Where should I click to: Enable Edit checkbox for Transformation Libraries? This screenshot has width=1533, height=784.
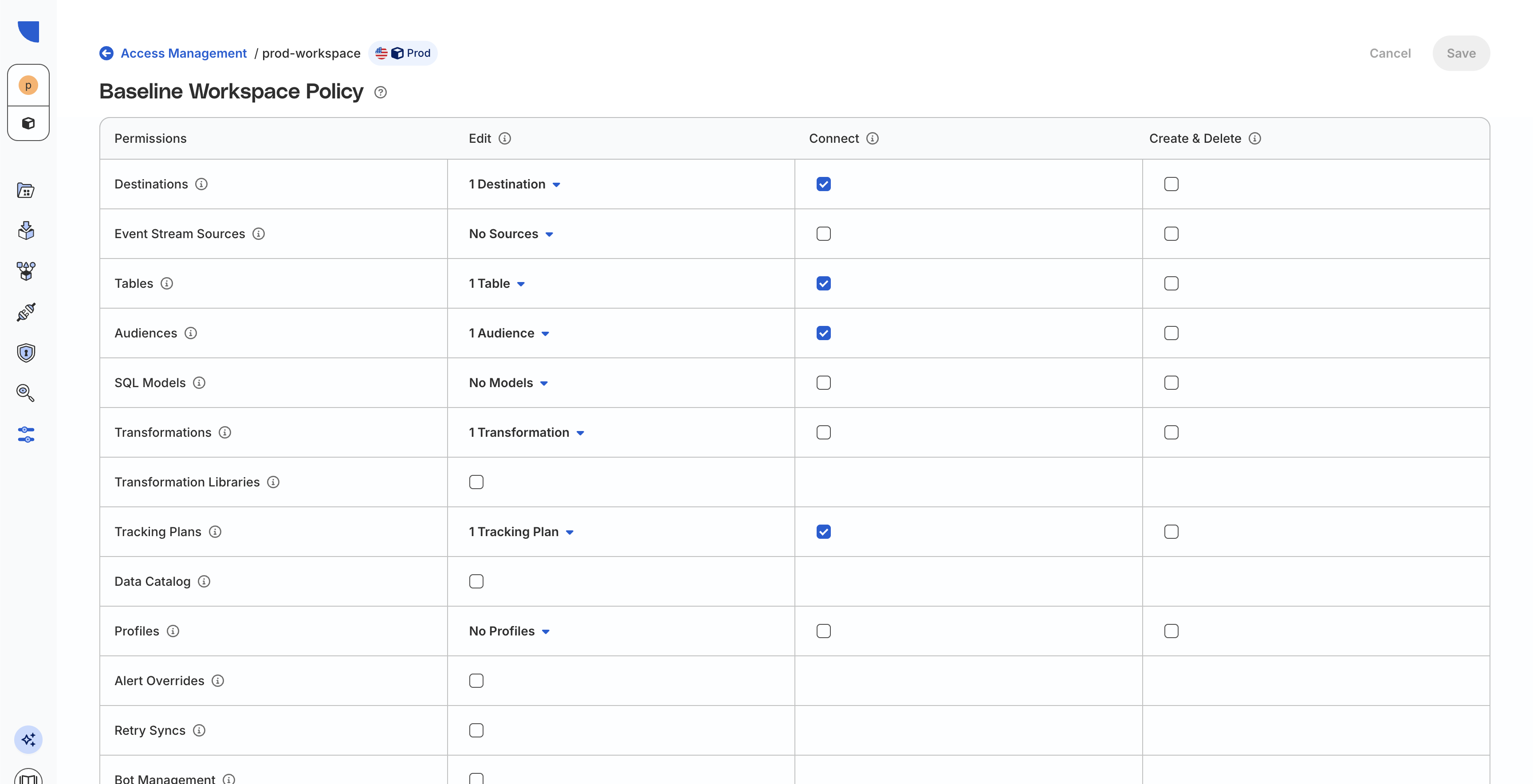click(476, 482)
